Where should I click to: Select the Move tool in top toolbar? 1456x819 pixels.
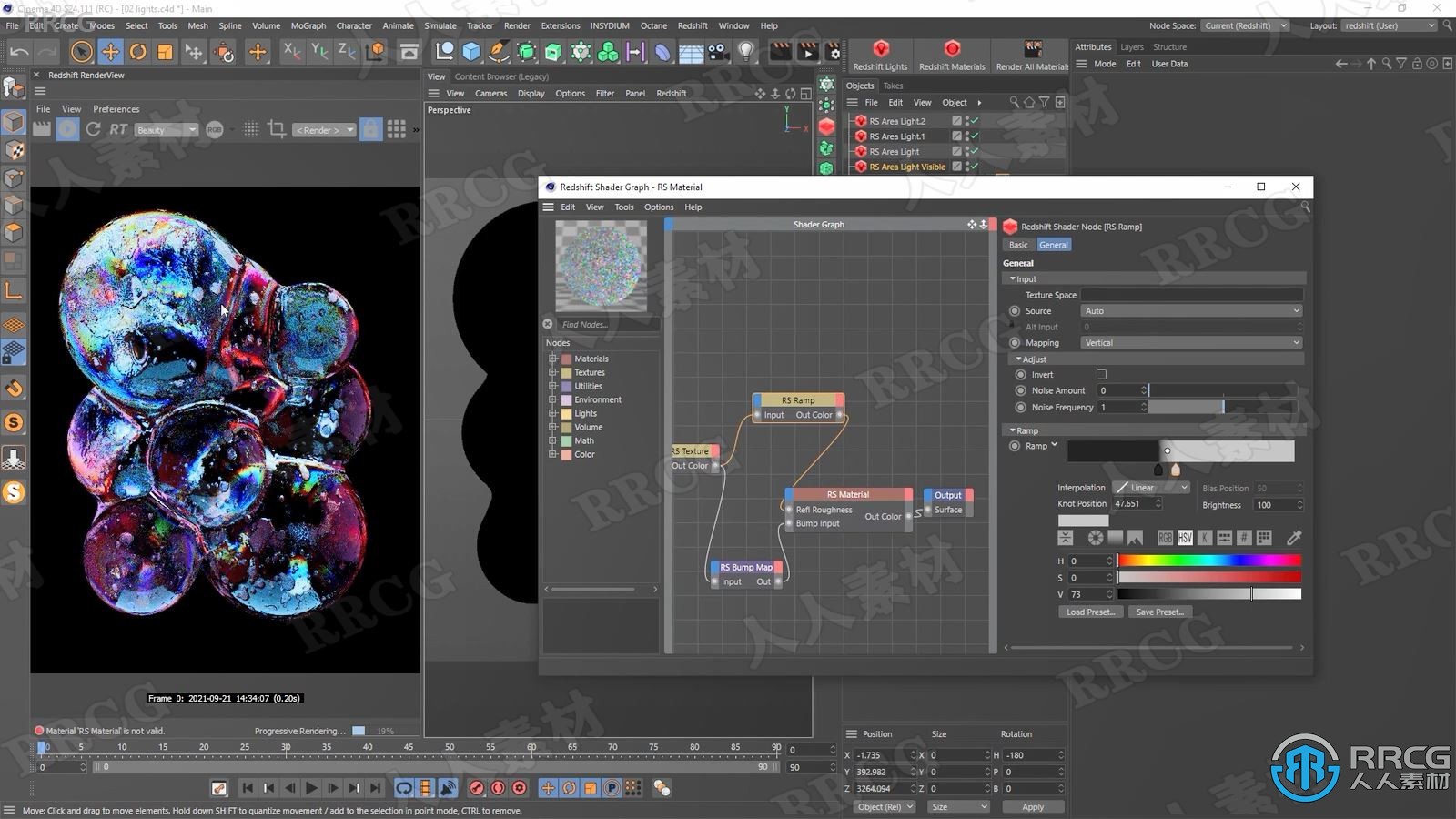point(110,52)
